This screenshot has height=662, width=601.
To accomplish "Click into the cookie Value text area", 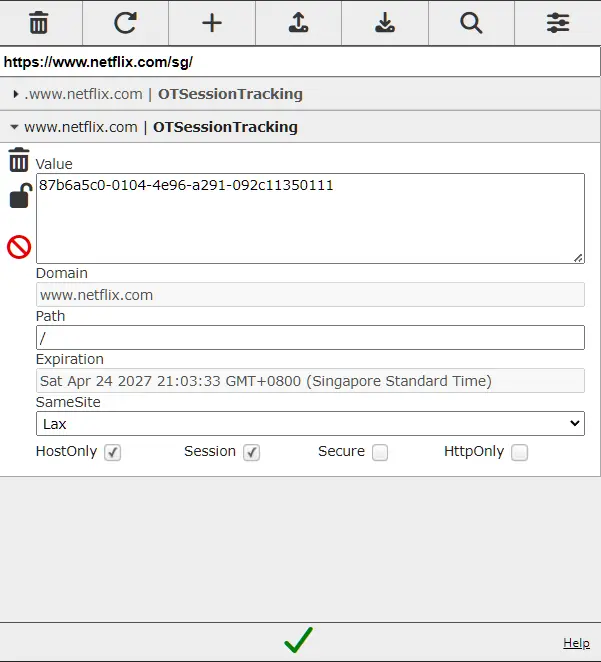I will [310, 218].
